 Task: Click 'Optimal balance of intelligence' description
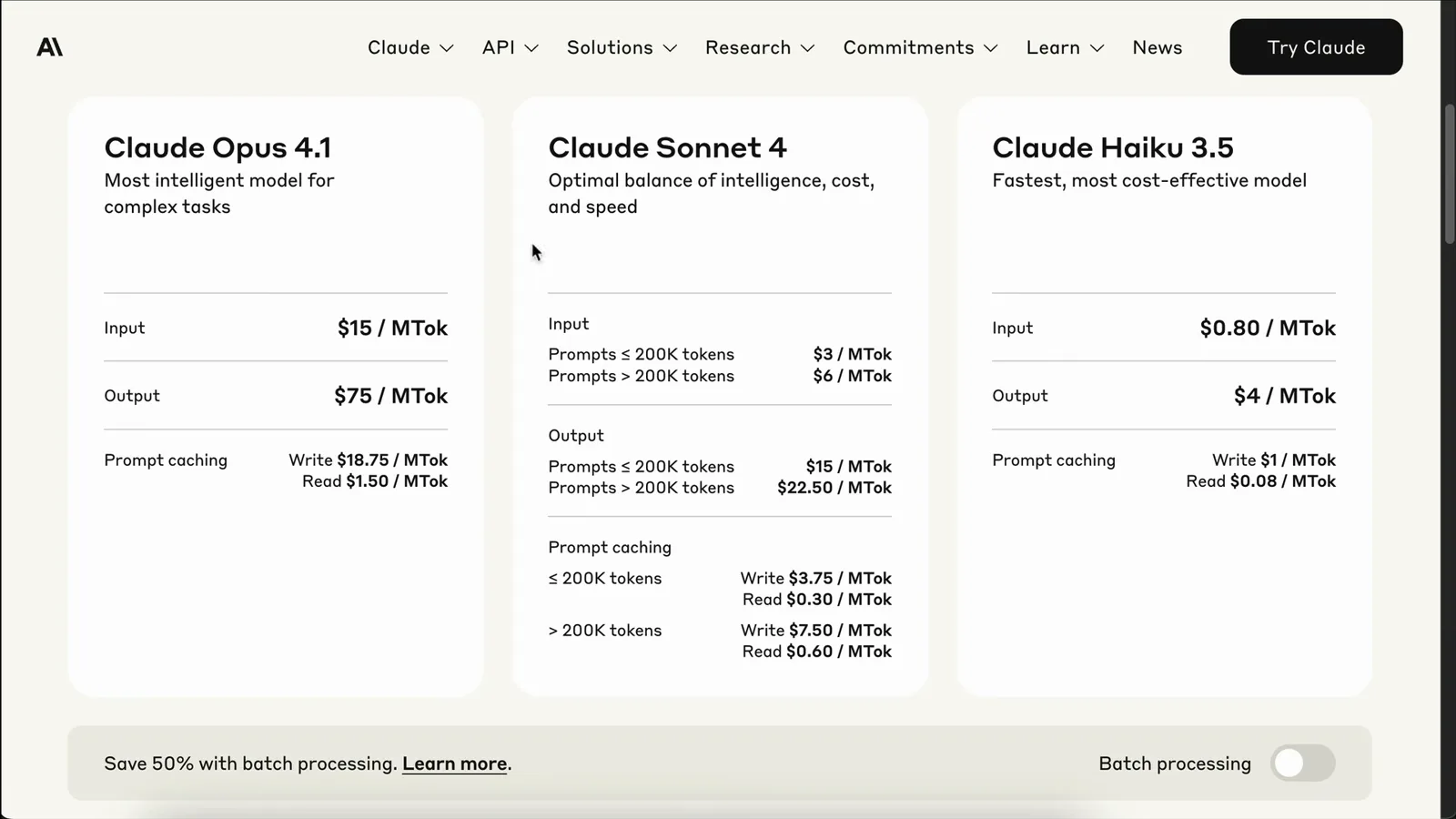712,194
